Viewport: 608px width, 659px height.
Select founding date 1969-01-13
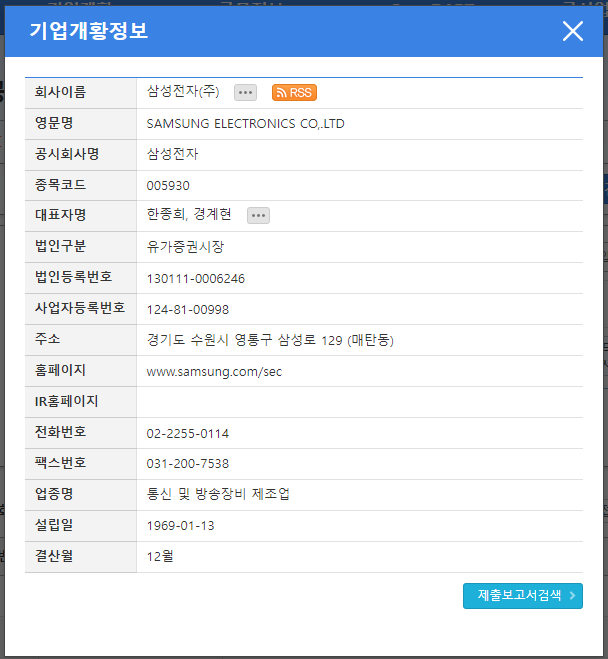pos(181,525)
